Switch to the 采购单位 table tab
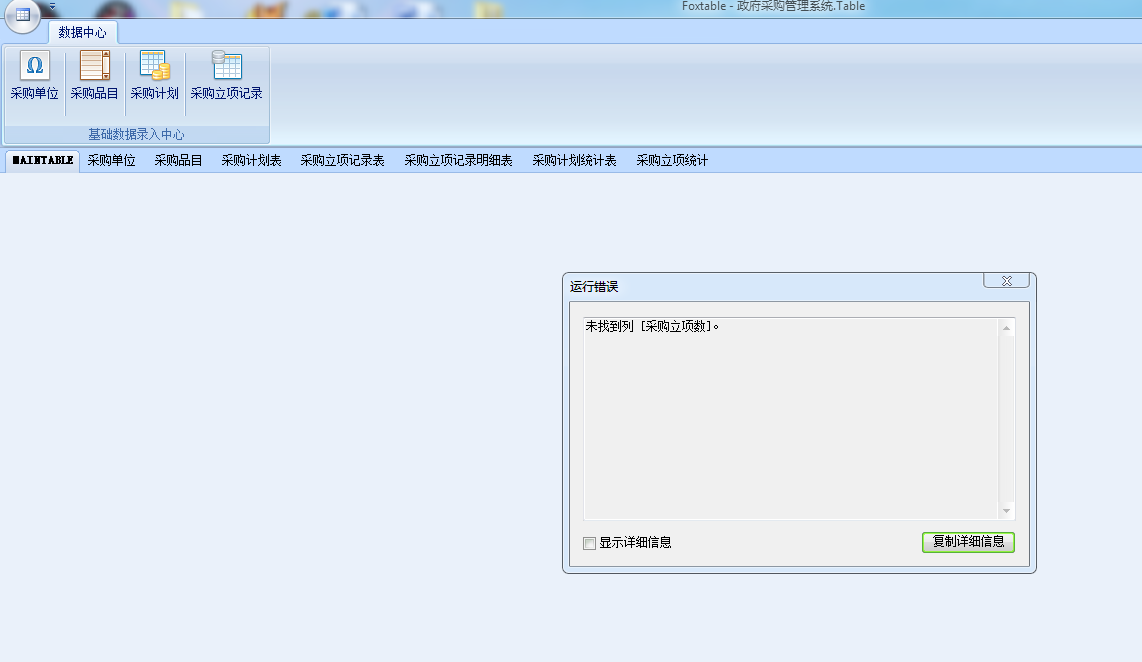Image resolution: width=1142 pixels, height=662 pixels. pyautogui.click(x=111, y=160)
